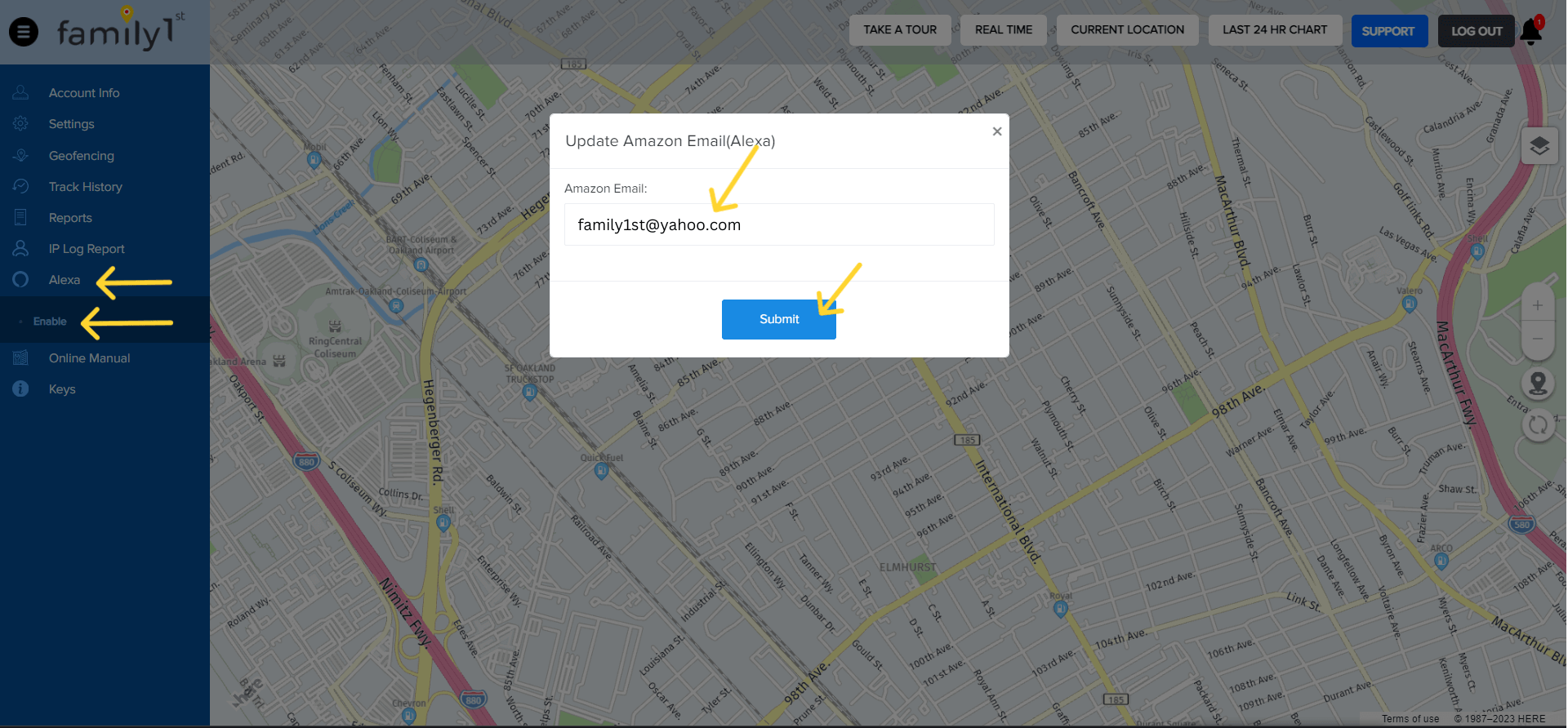Zoom in on the map
1568x728 pixels.
coord(1538,305)
